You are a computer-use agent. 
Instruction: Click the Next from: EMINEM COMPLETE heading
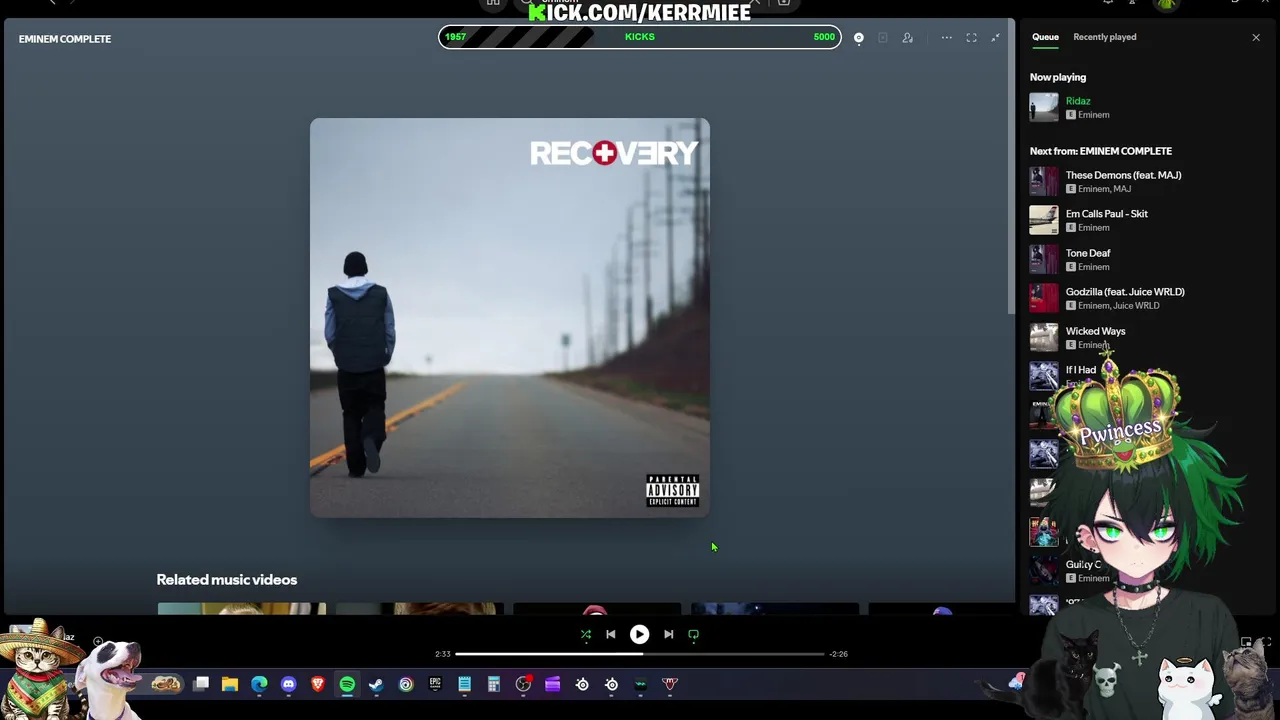pyautogui.click(x=1101, y=151)
